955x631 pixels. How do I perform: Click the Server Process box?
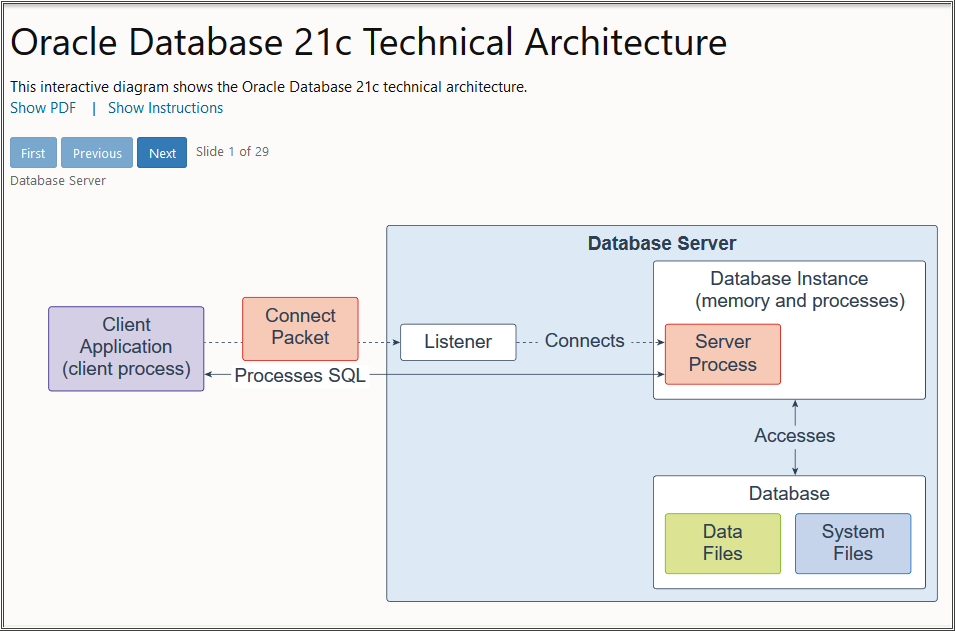[722, 354]
